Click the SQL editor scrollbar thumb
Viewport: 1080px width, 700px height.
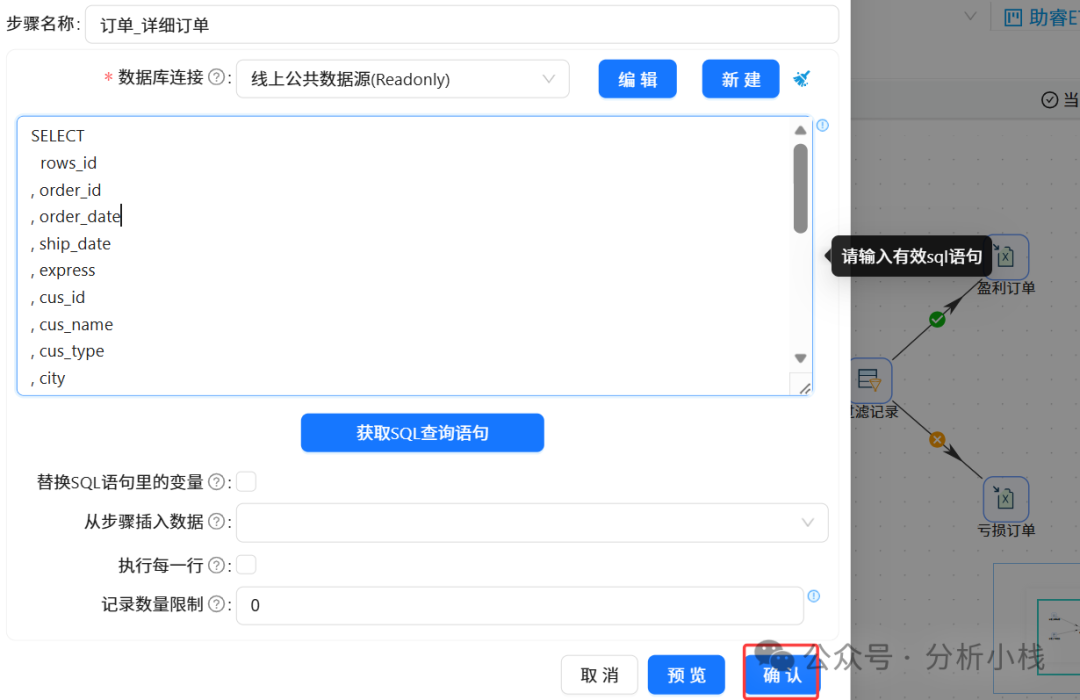coord(800,188)
